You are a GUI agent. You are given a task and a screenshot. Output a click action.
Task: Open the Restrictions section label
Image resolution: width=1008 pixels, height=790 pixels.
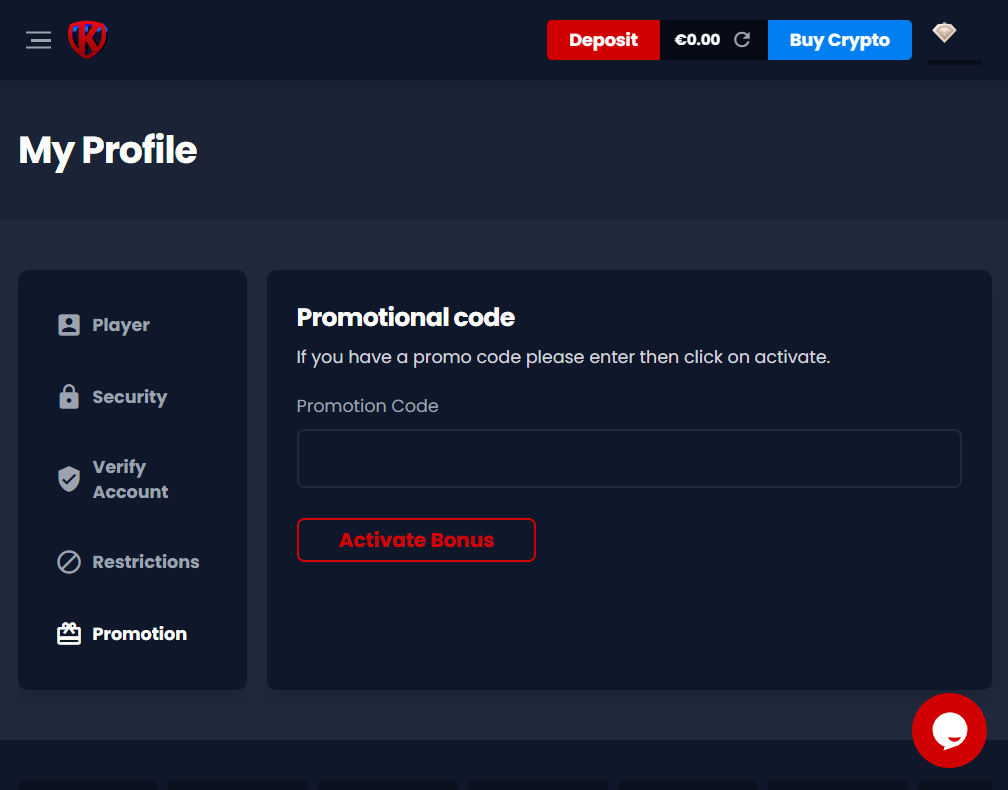(146, 562)
